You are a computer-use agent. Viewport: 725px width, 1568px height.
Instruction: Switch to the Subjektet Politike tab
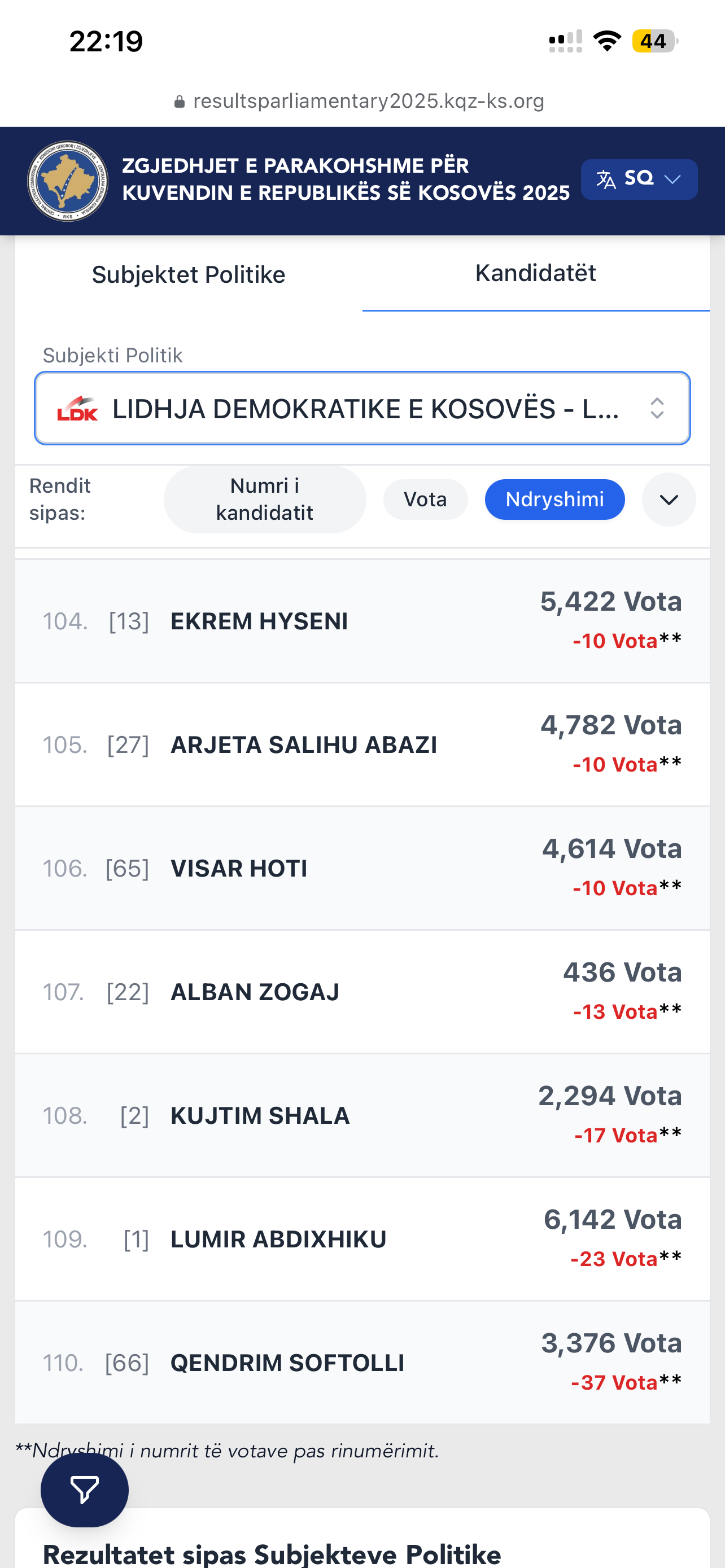pyautogui.click(x=189, y=274)
